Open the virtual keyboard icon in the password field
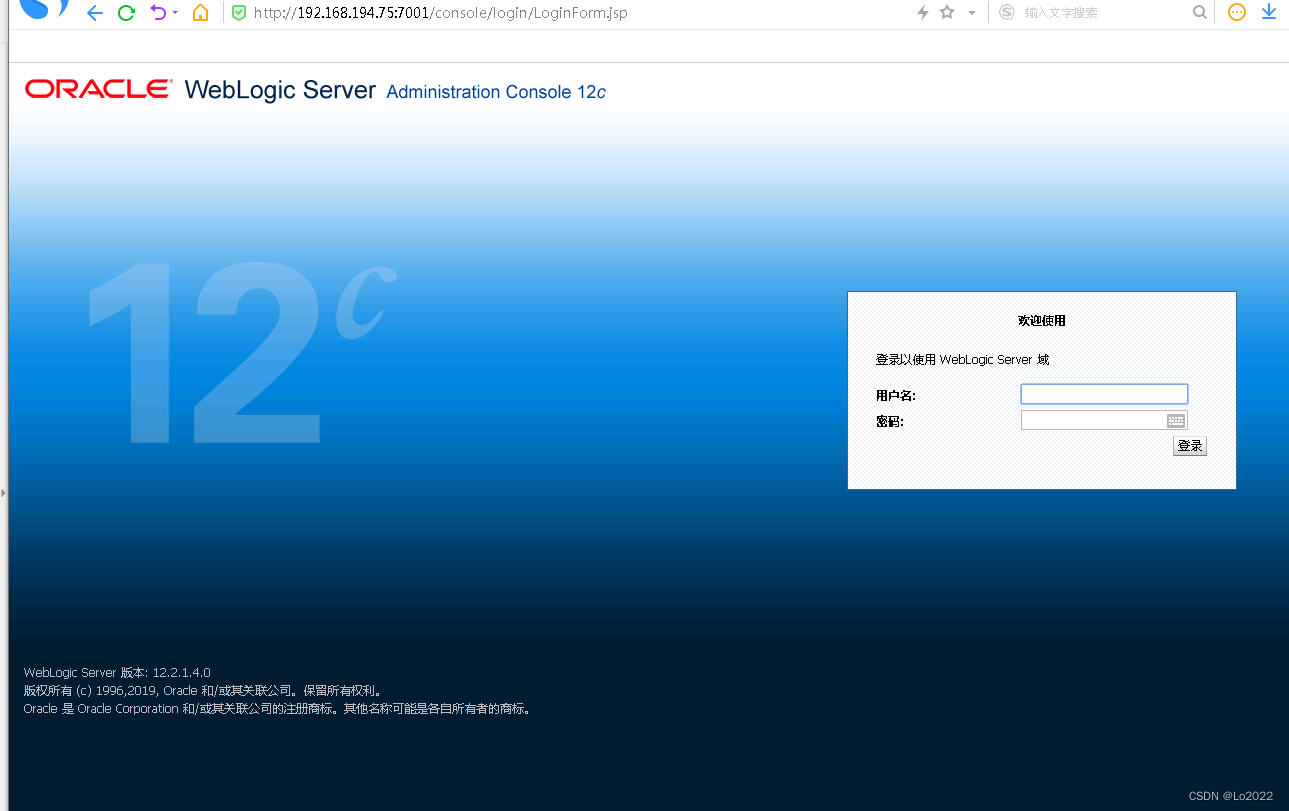This screenshot has height=811, width=1289. point(1176,421)
